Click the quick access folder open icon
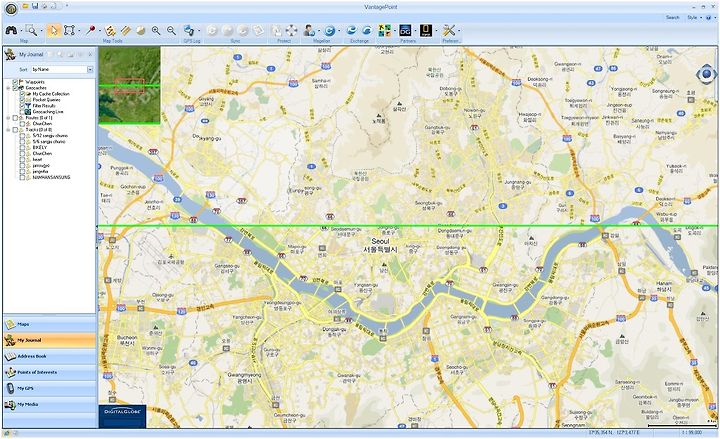720x439 pixels. click(26, 6)
